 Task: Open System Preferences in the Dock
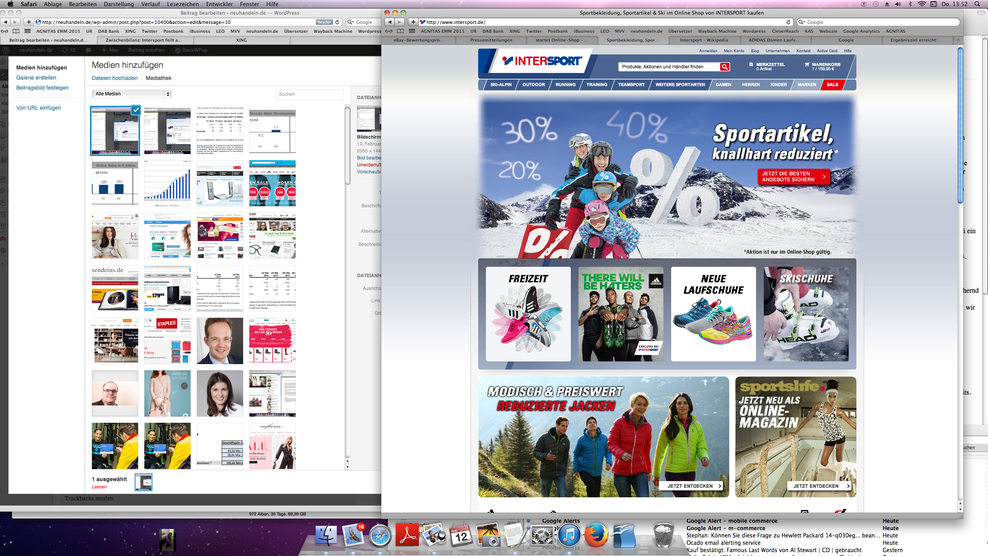542,536
